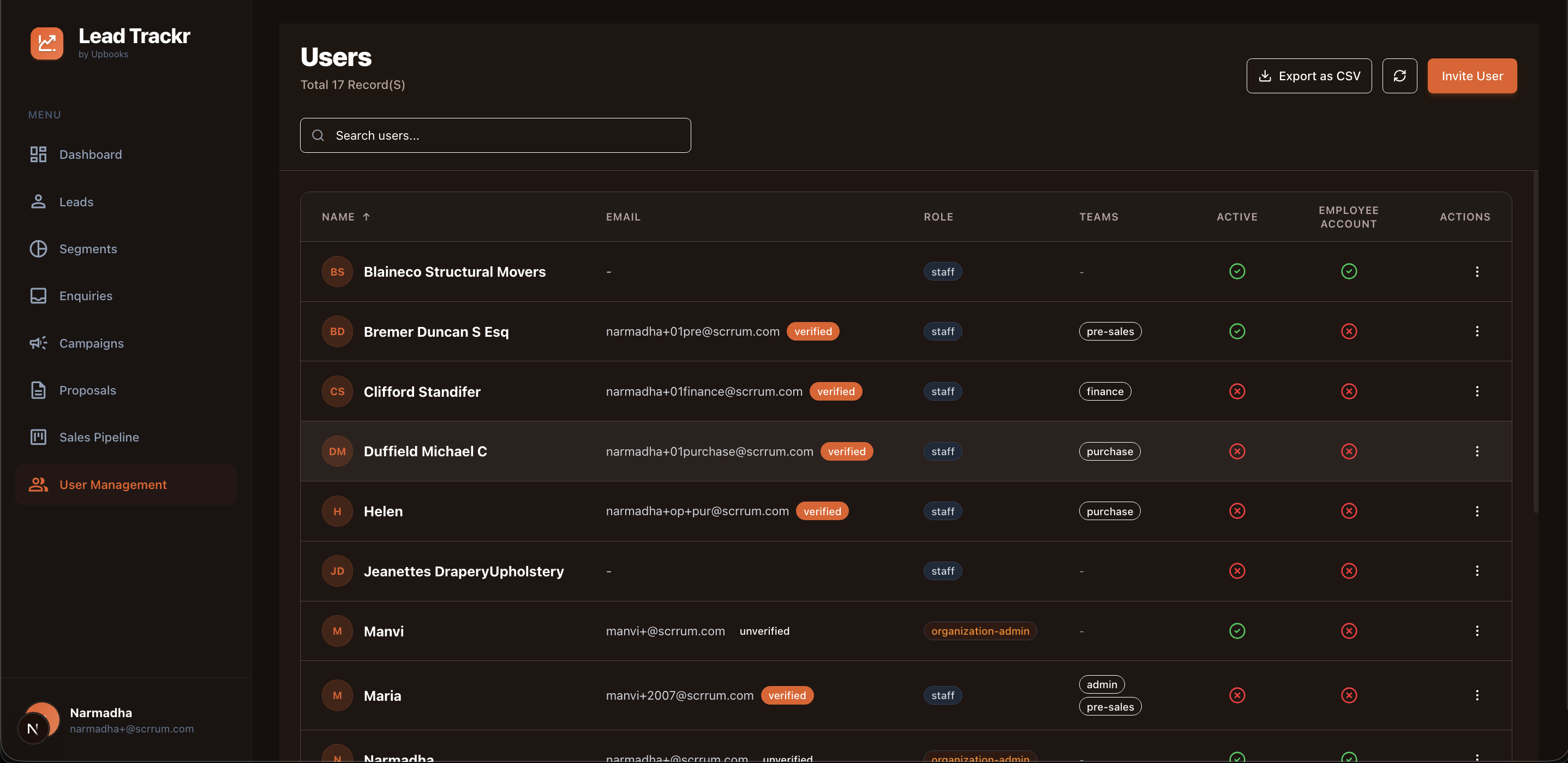Click the Lead Trackr logo icon

(x=46, y=43)
